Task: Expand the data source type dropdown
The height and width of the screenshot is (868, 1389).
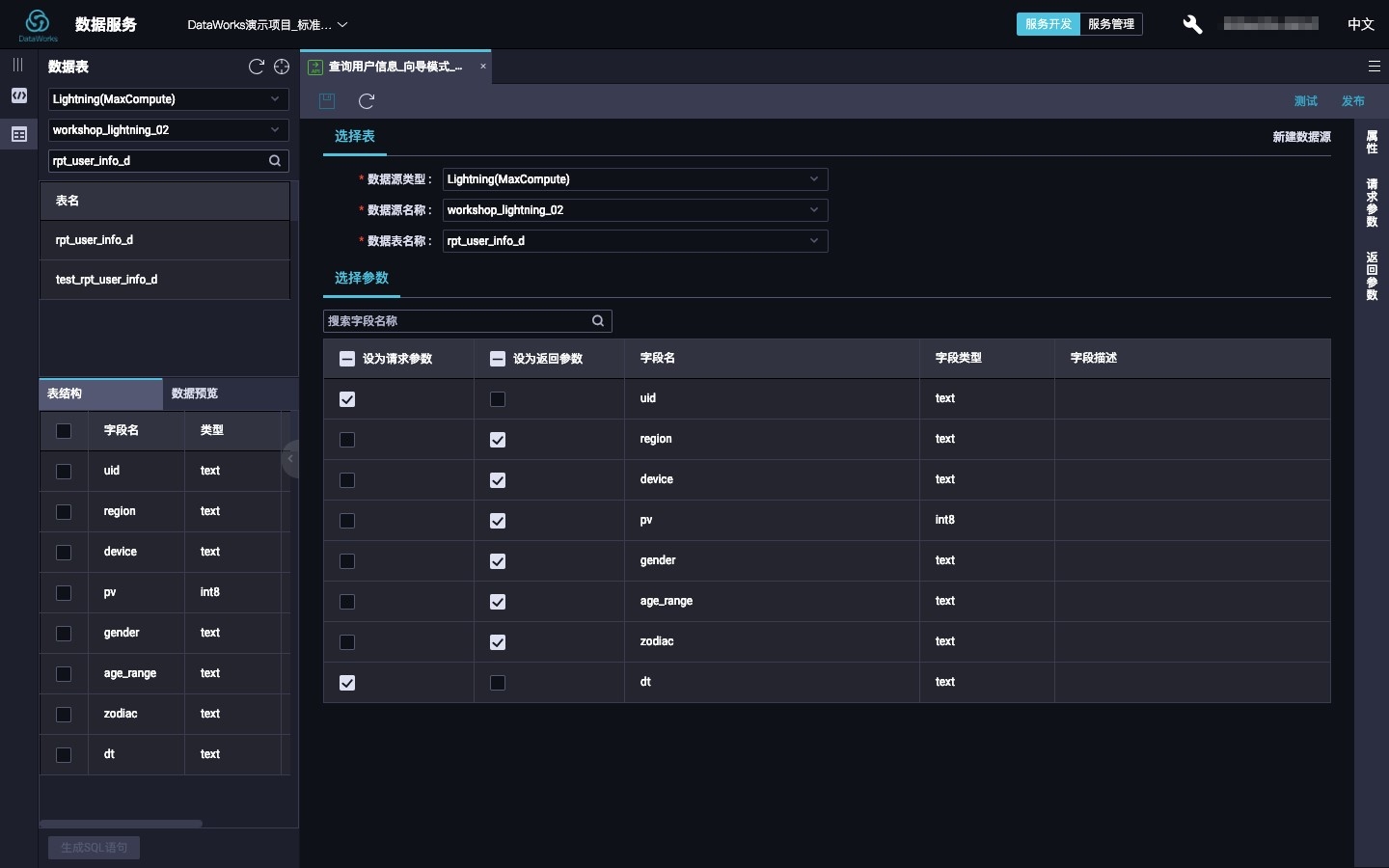Action: click(635, 179)
